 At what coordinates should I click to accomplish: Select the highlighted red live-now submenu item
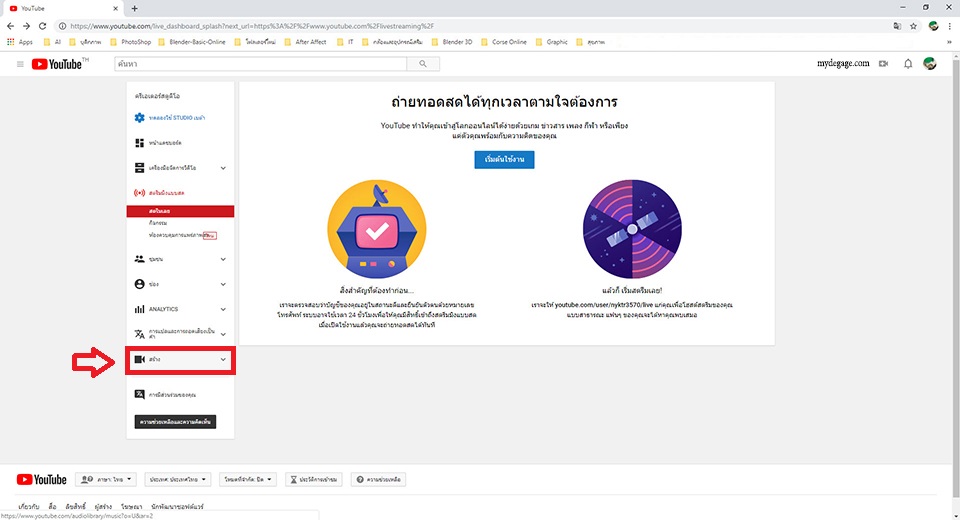(x=180, y=211)
